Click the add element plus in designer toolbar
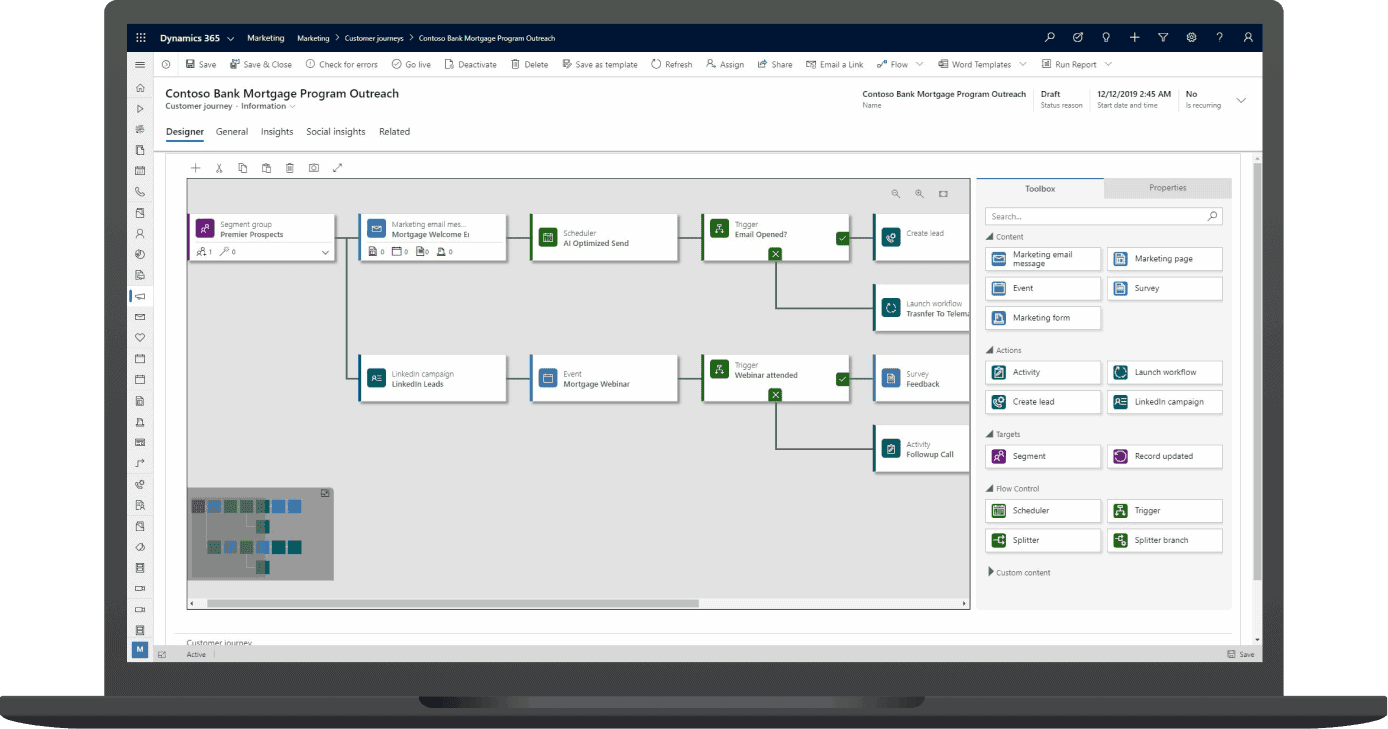1388x729 pixels. (x=196, y=168)
